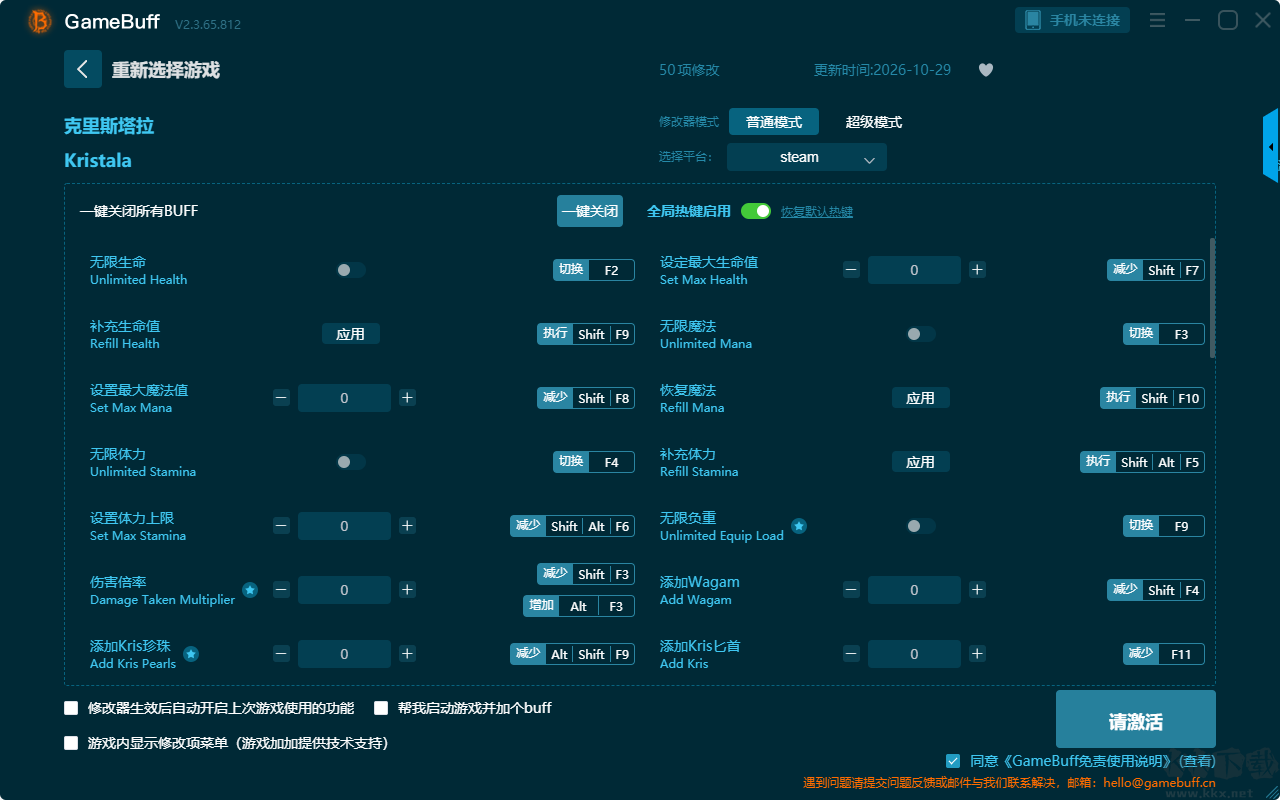Screen dimensions: 1280x800
Task: Open the steam platform dropdown
Action: (x=807, y=157)
